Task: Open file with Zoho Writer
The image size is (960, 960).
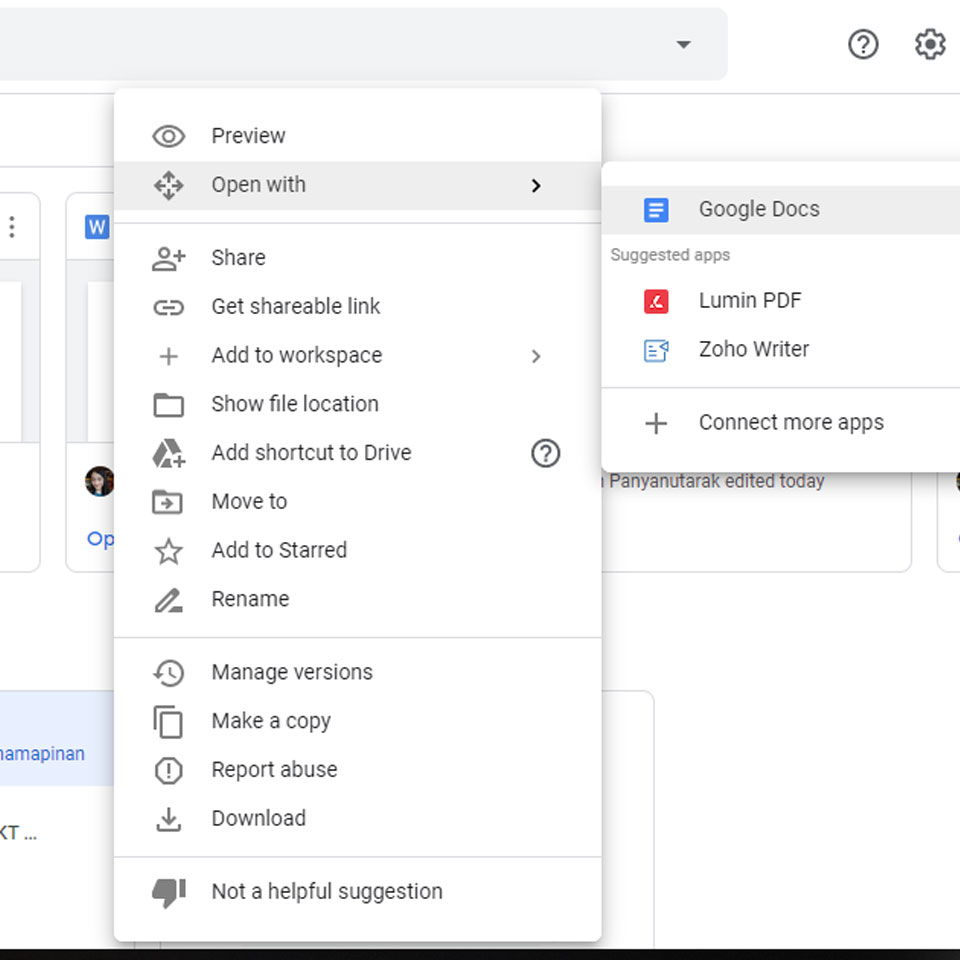Action: pyautogui.click(x=781, y=350)
